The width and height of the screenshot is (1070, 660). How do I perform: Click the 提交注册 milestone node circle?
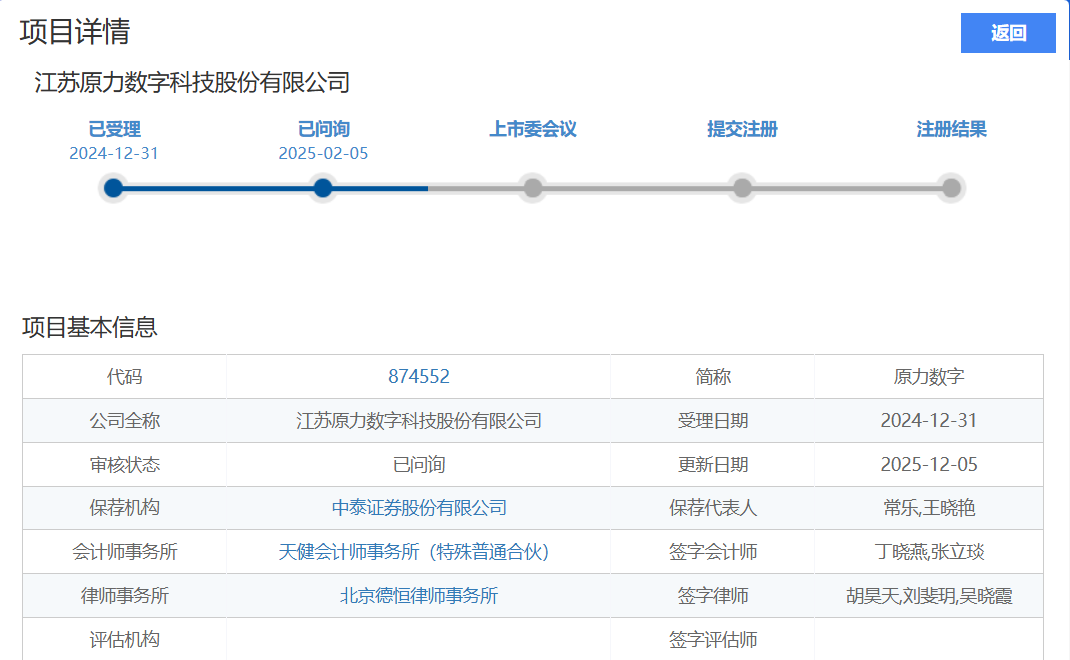click(740, 187)
